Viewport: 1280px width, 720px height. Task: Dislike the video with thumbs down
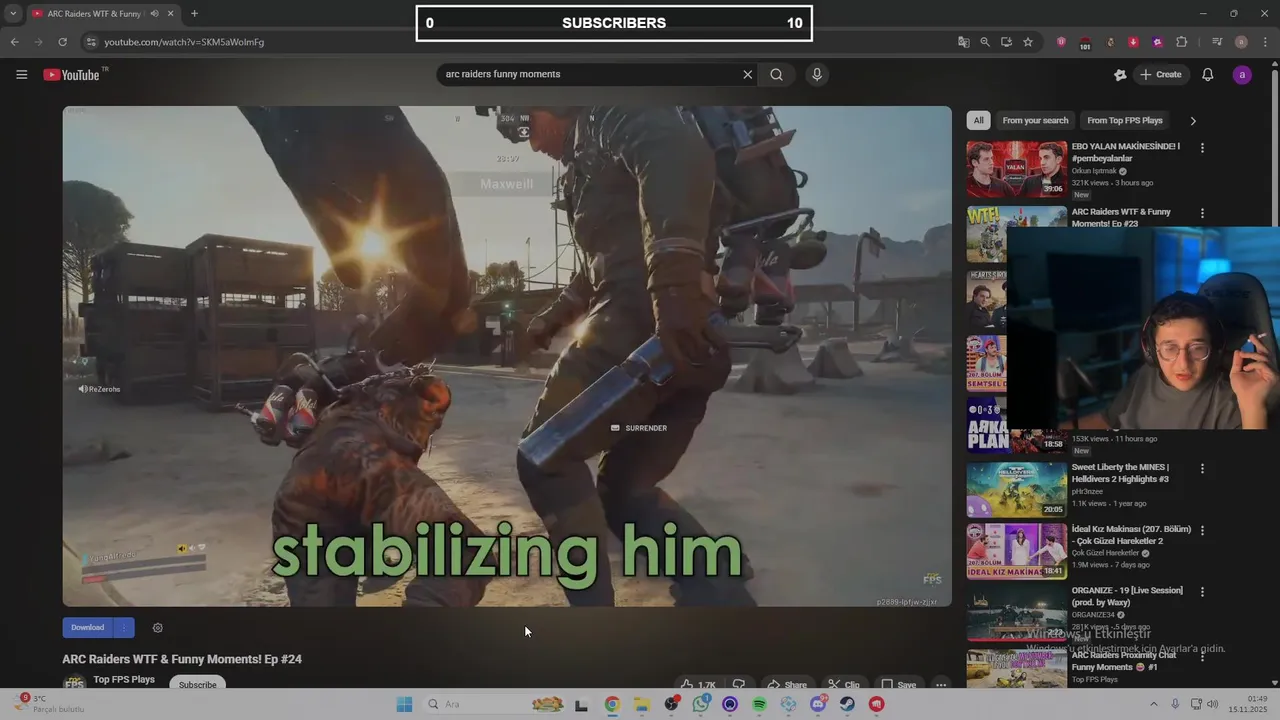(x=739, y=685)
